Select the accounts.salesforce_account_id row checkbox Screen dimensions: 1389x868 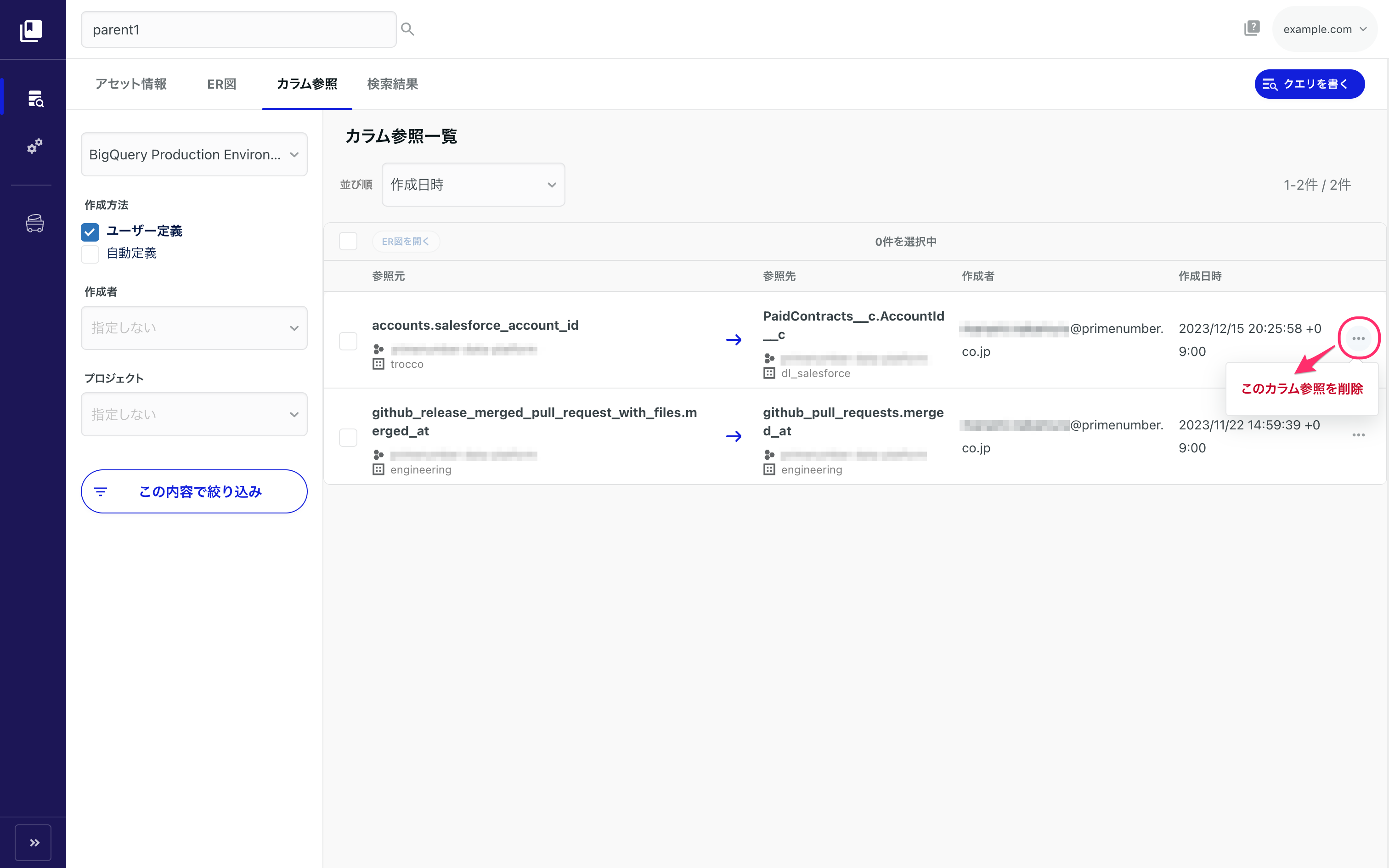pyautogui.click(x=348, y=341)
